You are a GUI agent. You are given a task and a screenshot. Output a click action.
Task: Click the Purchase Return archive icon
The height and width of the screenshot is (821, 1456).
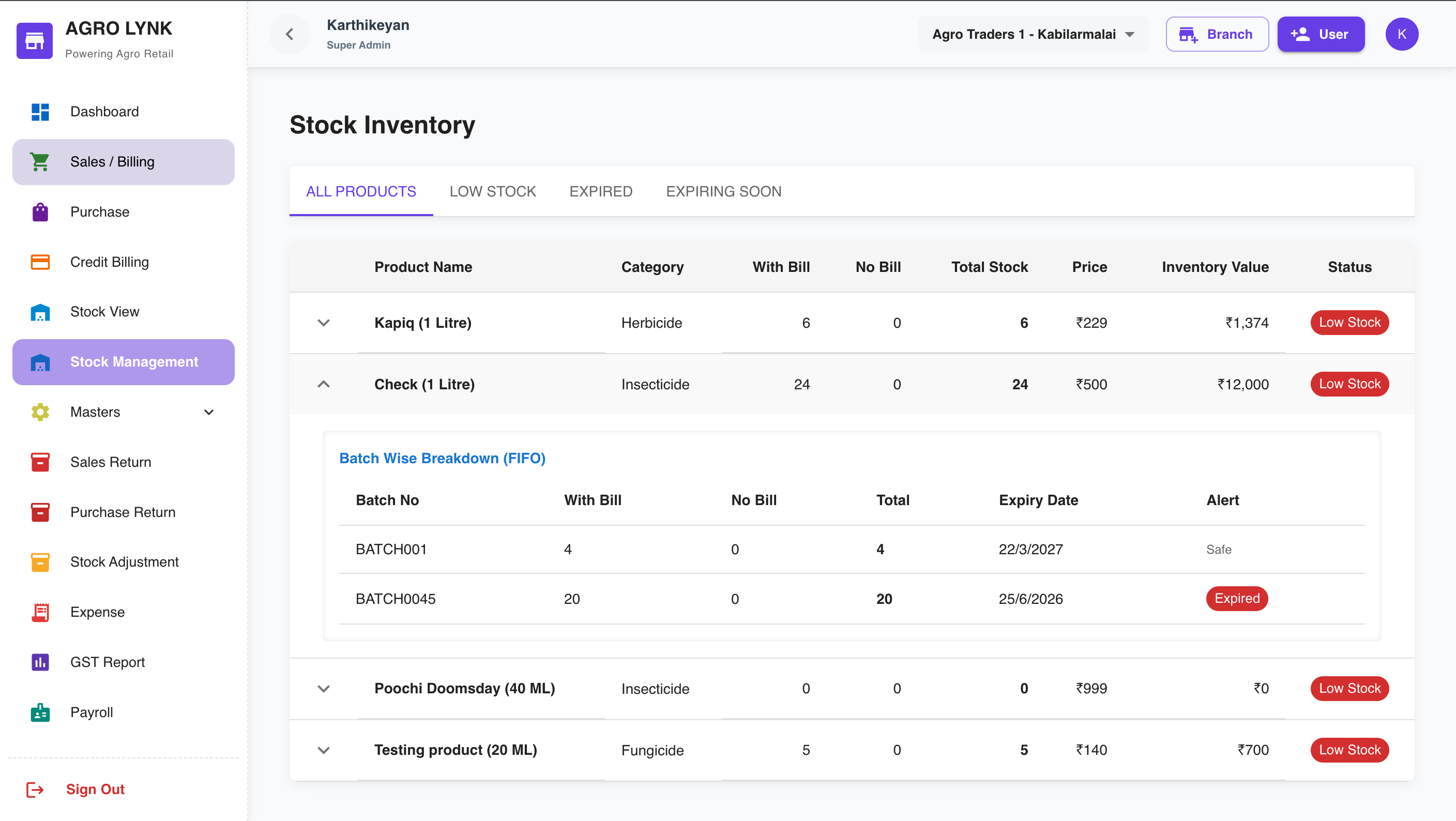pos(40,512)
